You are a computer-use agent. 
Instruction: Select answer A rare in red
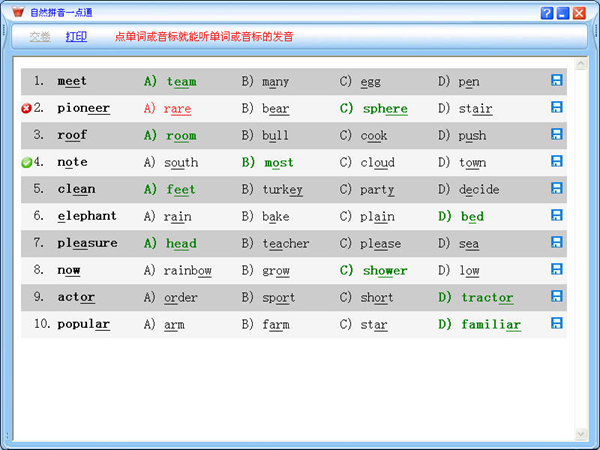pos(167,109)
